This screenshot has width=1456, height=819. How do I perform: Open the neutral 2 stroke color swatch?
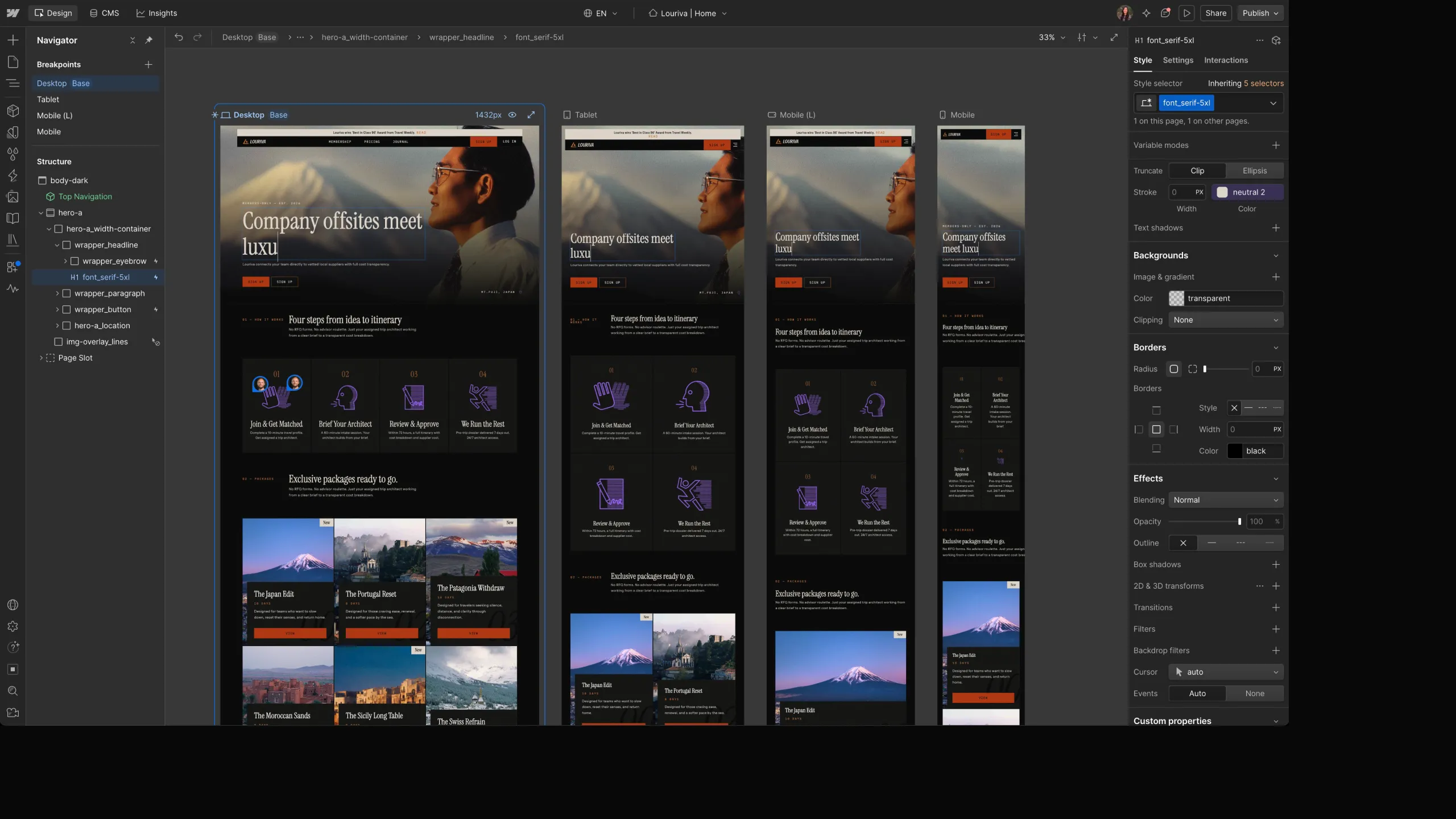[1222, 192]
